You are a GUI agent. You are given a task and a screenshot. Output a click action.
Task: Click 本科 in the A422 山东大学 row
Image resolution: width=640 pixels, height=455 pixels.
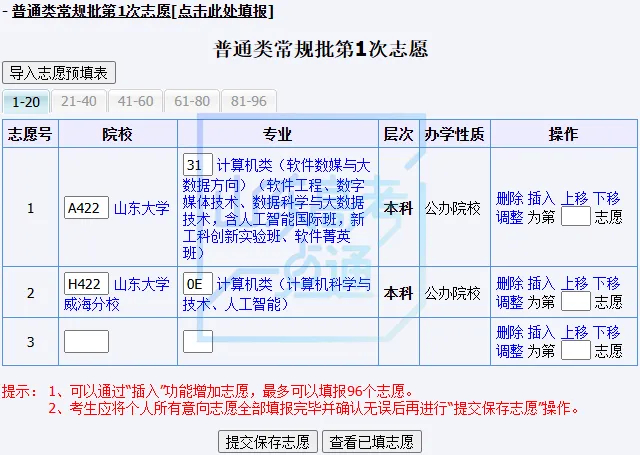click(x=398, y=208)
